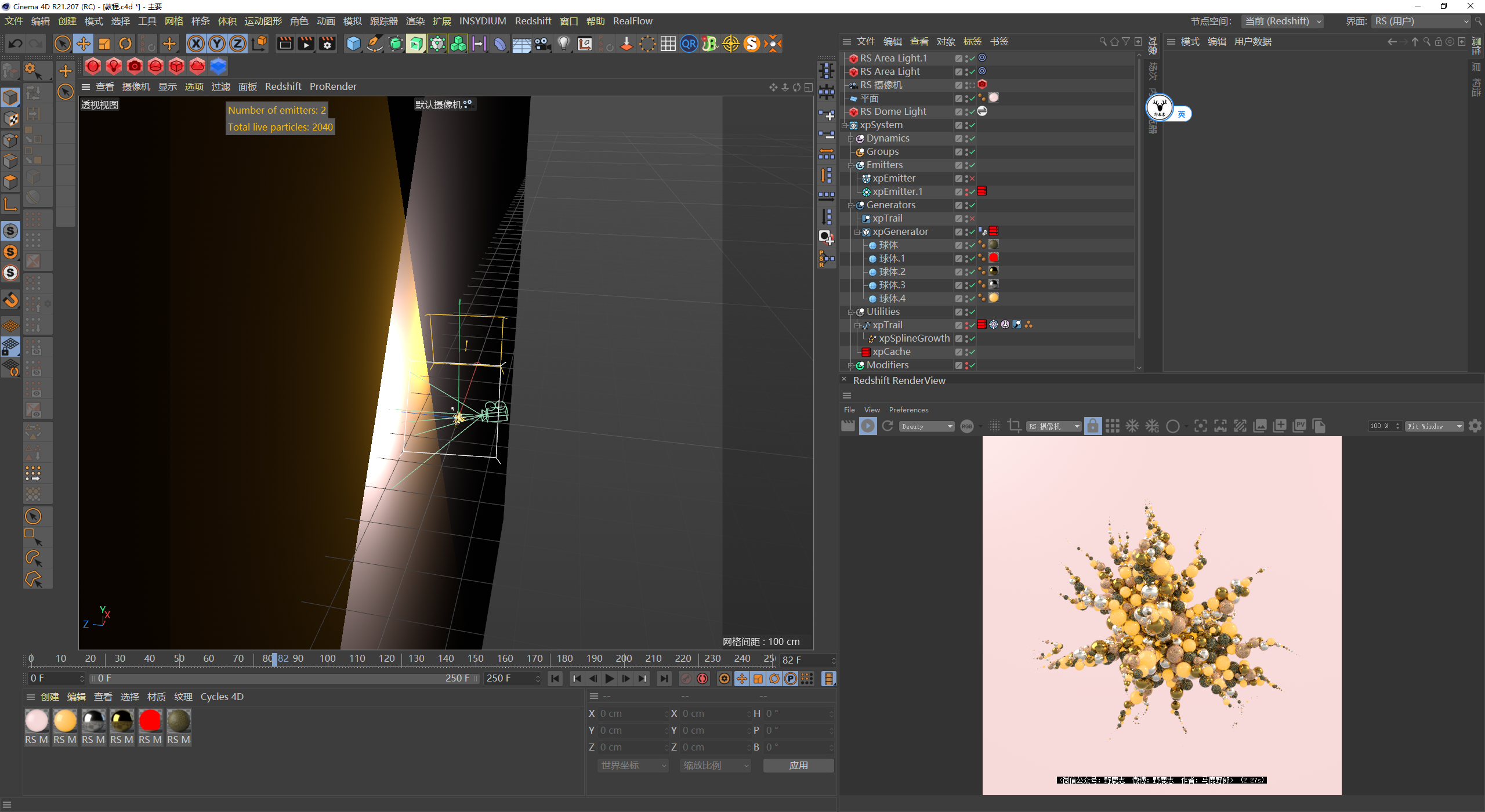Open the RealFlow menu

(x=633, y=21)
